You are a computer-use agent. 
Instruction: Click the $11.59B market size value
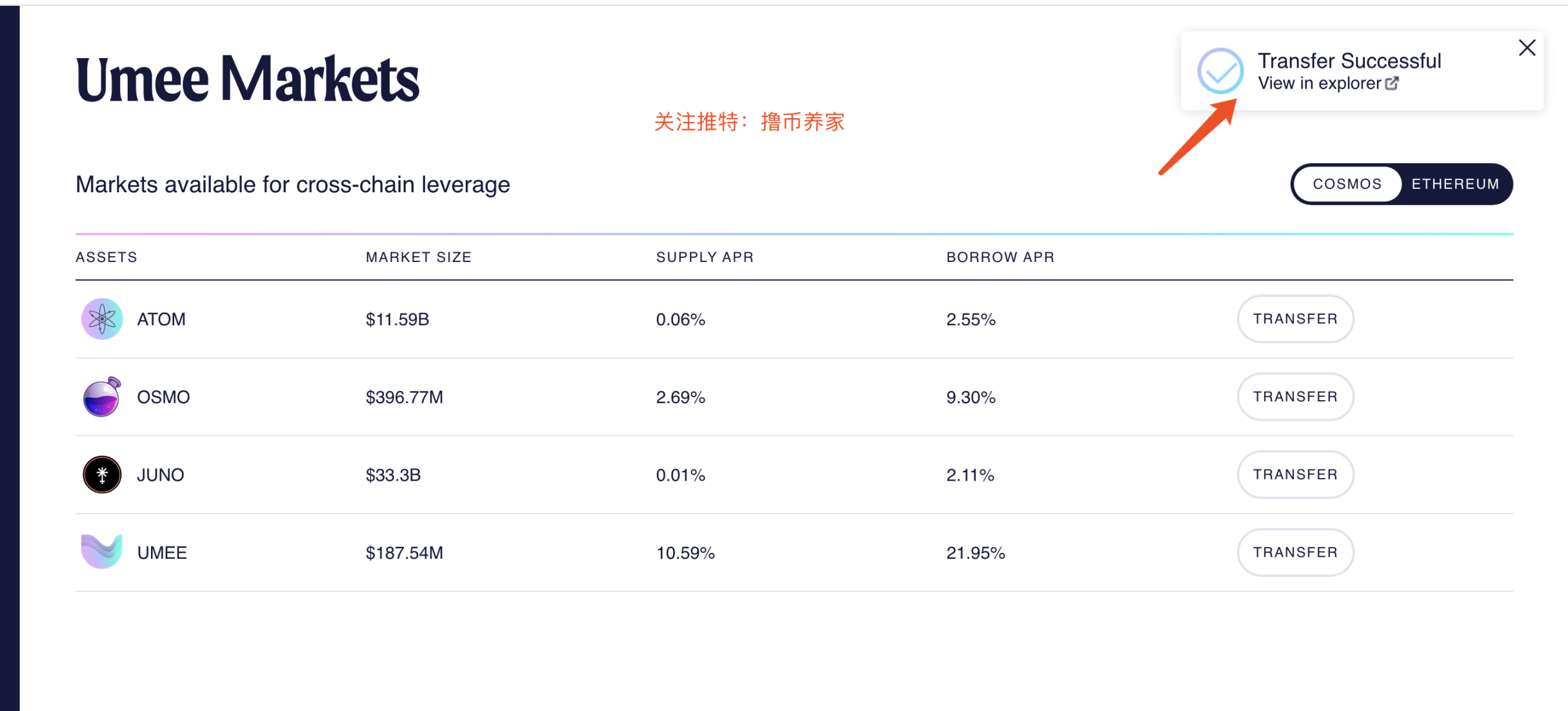(397, 319)
